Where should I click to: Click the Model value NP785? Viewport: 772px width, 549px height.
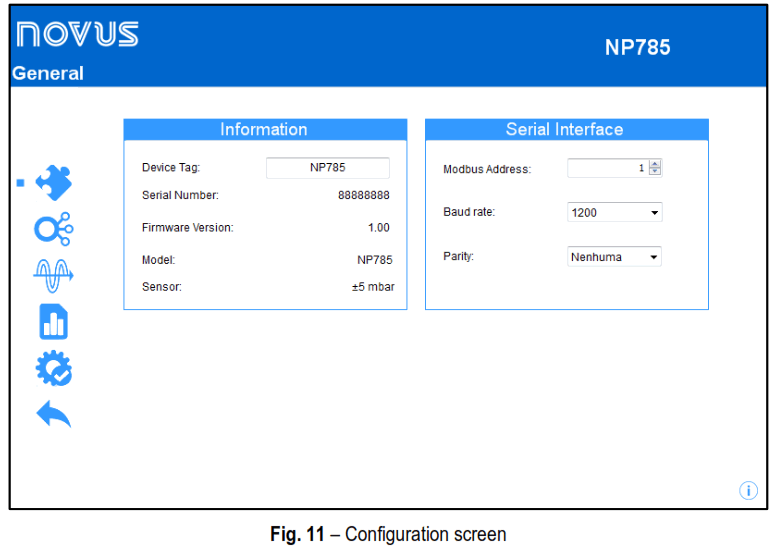click(x=375, y=260)
